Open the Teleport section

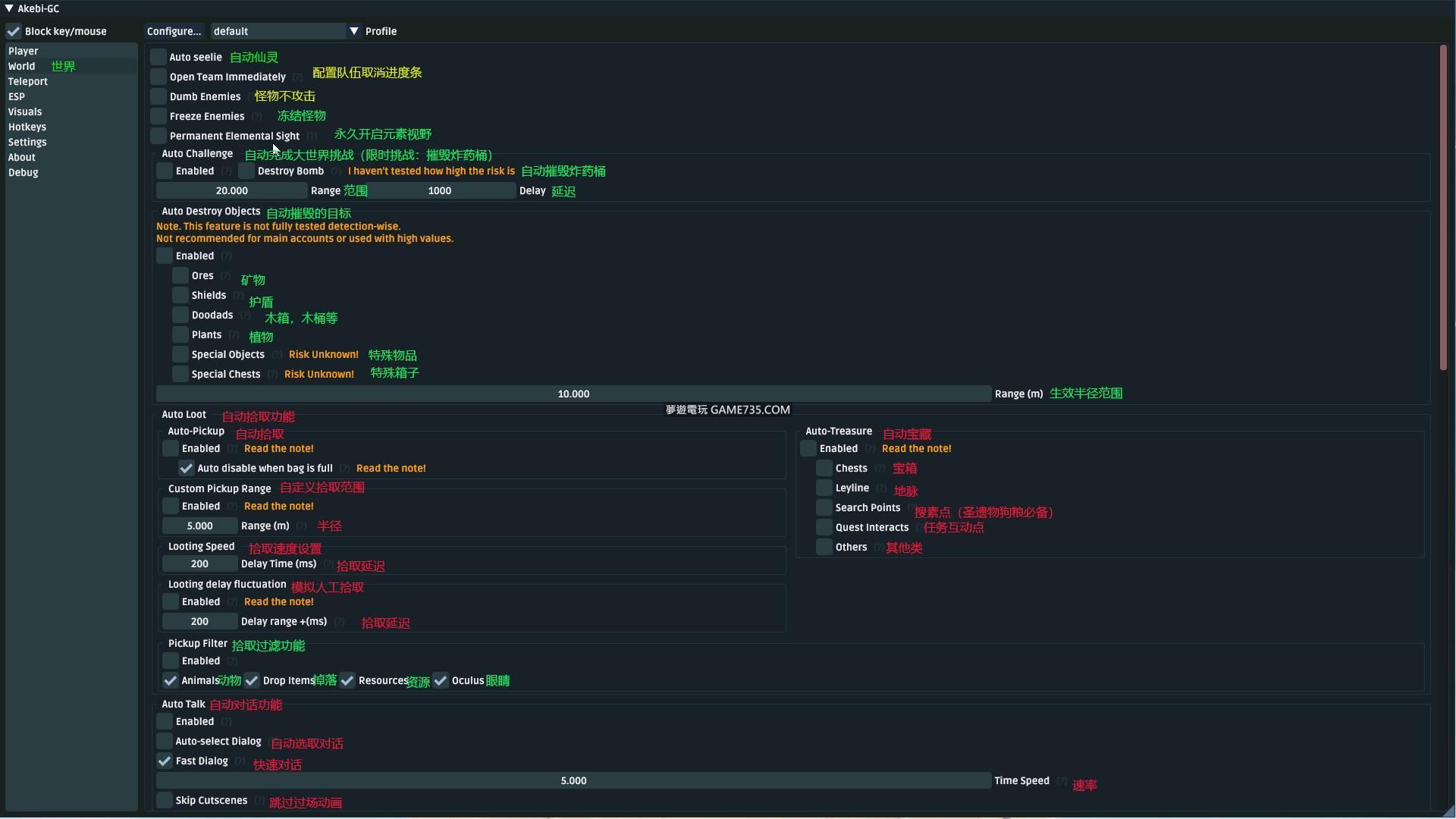28,81
